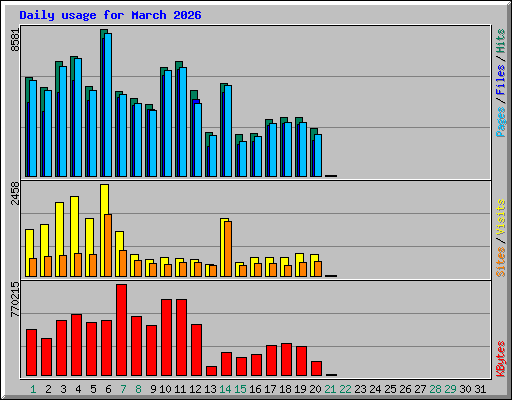Click day 16 on the date axis

coord(255,389)
